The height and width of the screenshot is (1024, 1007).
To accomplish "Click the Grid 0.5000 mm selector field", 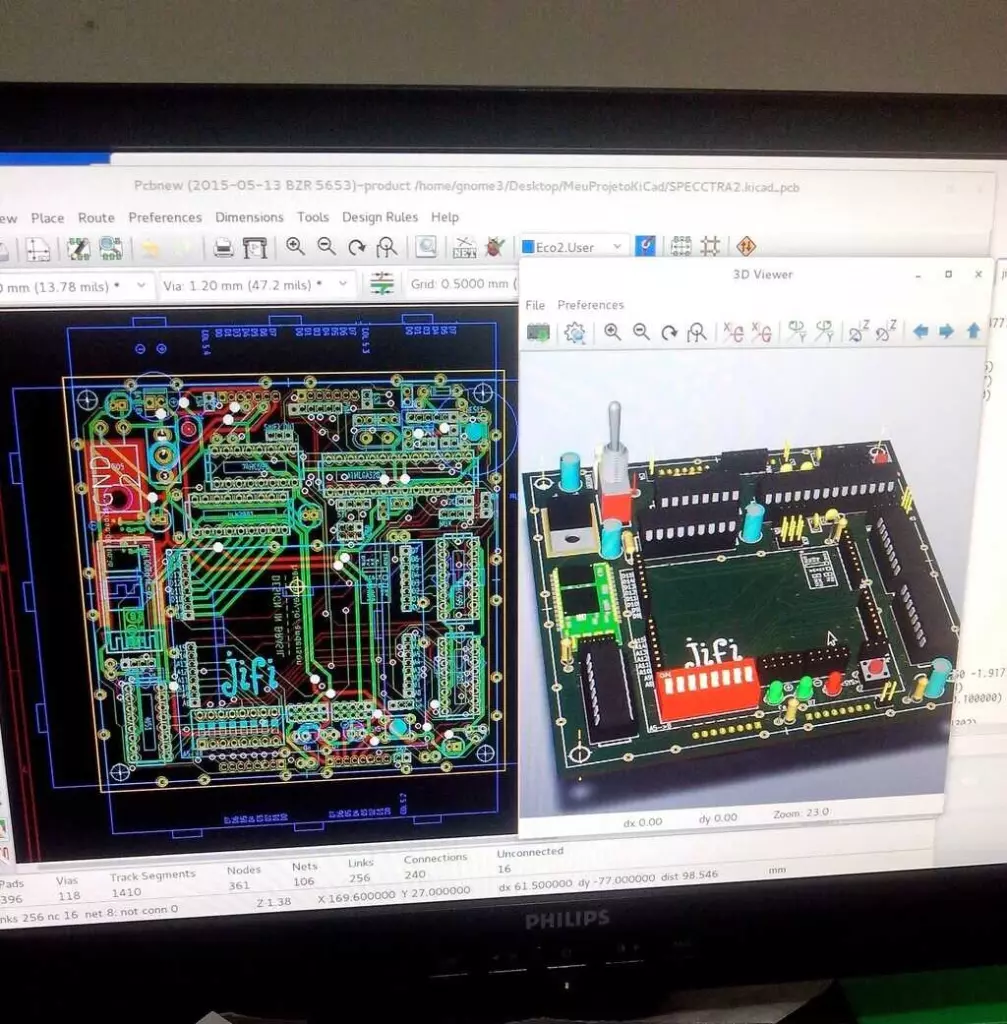I will 458,285.
